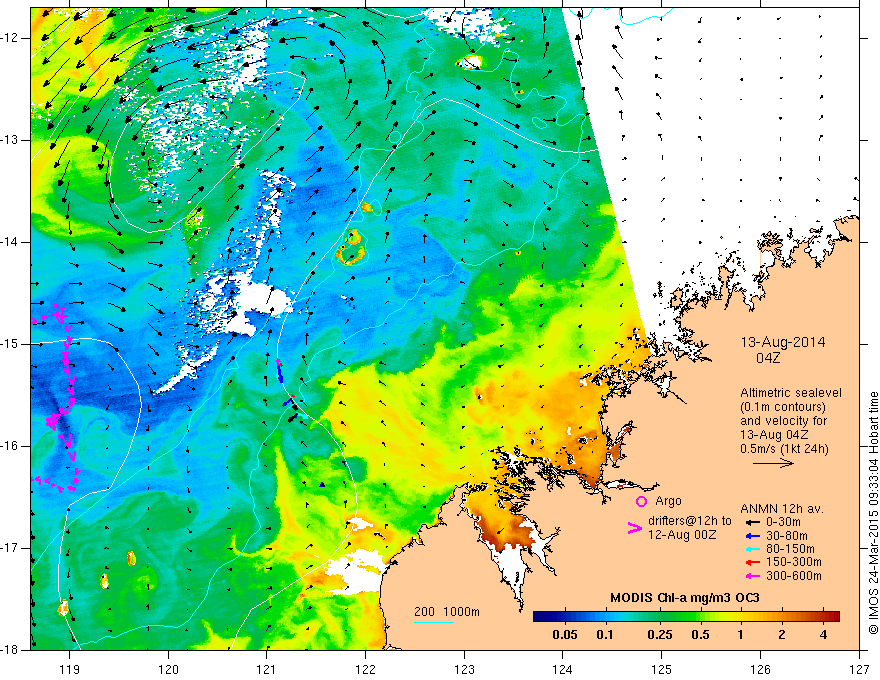This screenshot has width=880, height=680.
Task: Click the 'MODIS Chl-a mg/m3 OC3' title
Action: (685, 598)
